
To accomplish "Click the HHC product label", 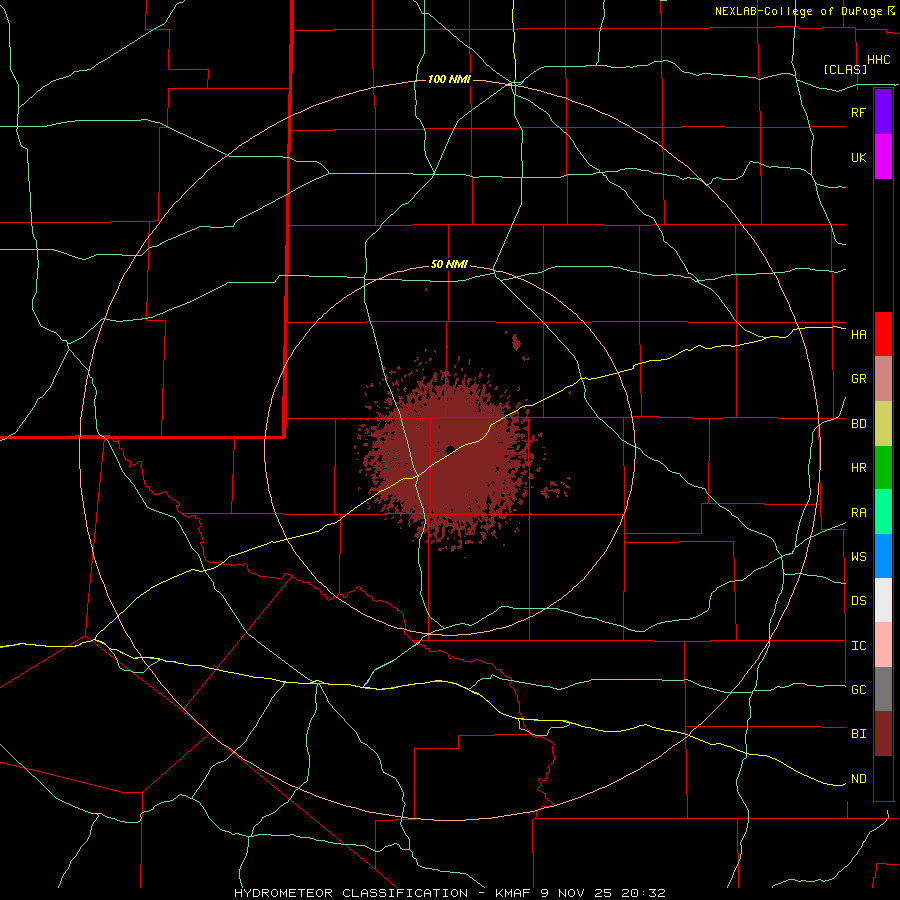I will tap(878, 60).
